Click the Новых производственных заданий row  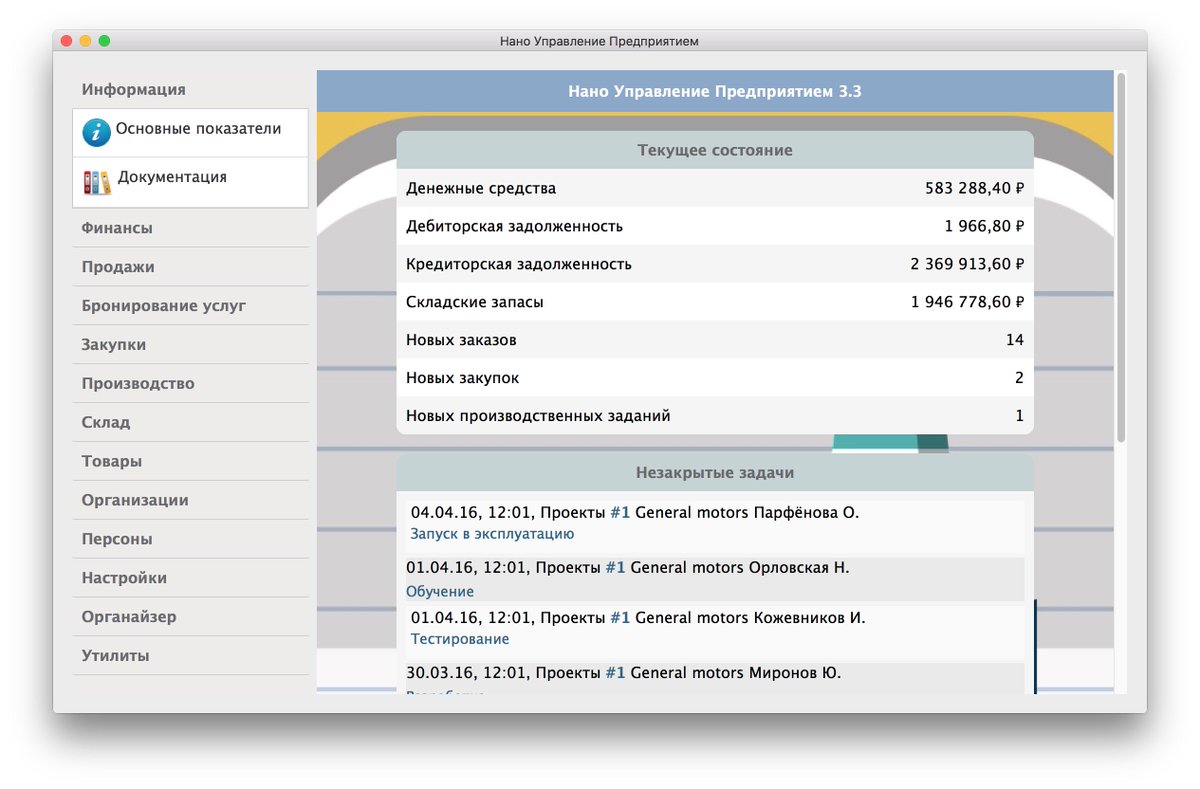click(715, 416)
